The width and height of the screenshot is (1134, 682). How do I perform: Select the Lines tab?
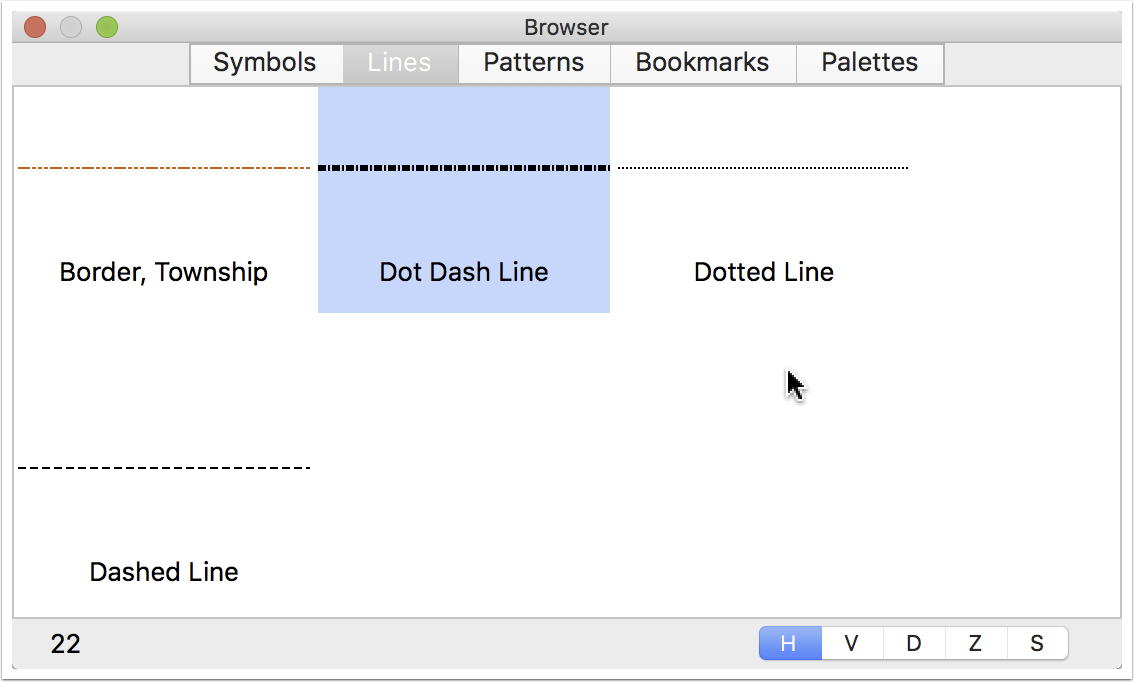(x=400, y=63)
